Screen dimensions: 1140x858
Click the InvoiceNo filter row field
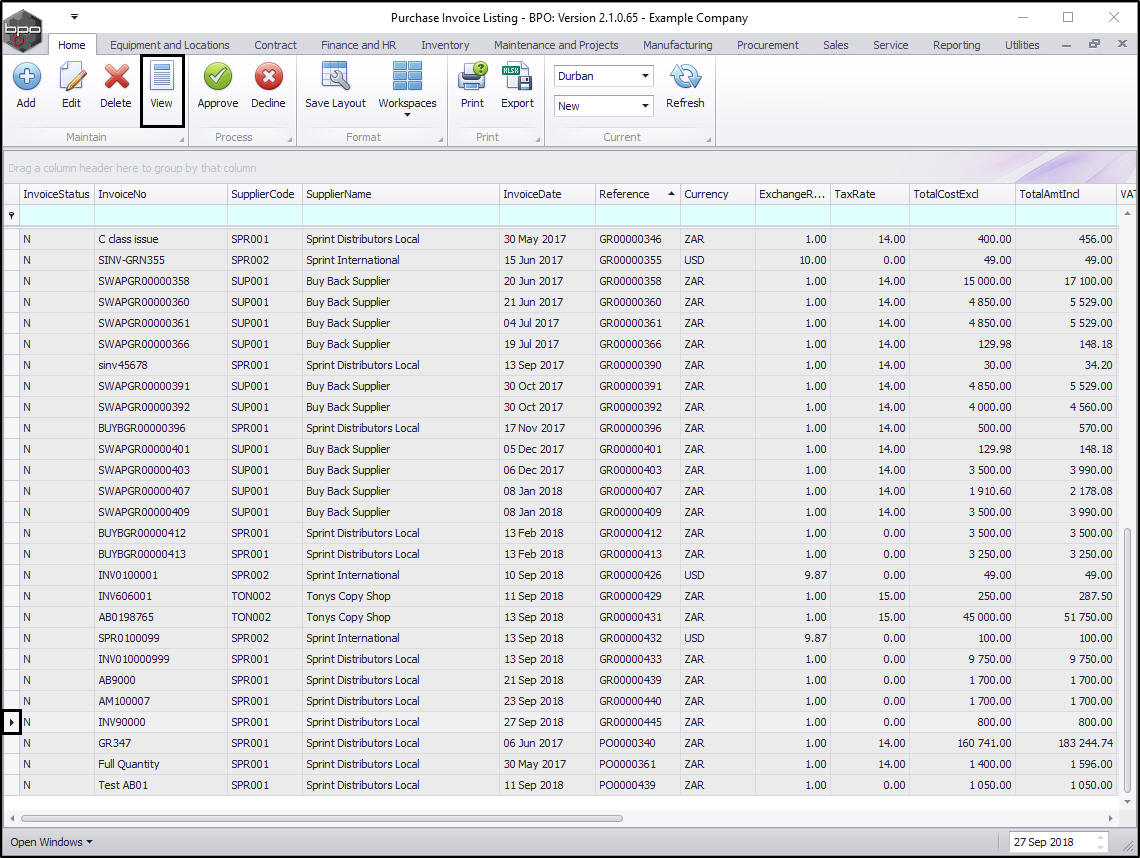click(x=160, y=215)
